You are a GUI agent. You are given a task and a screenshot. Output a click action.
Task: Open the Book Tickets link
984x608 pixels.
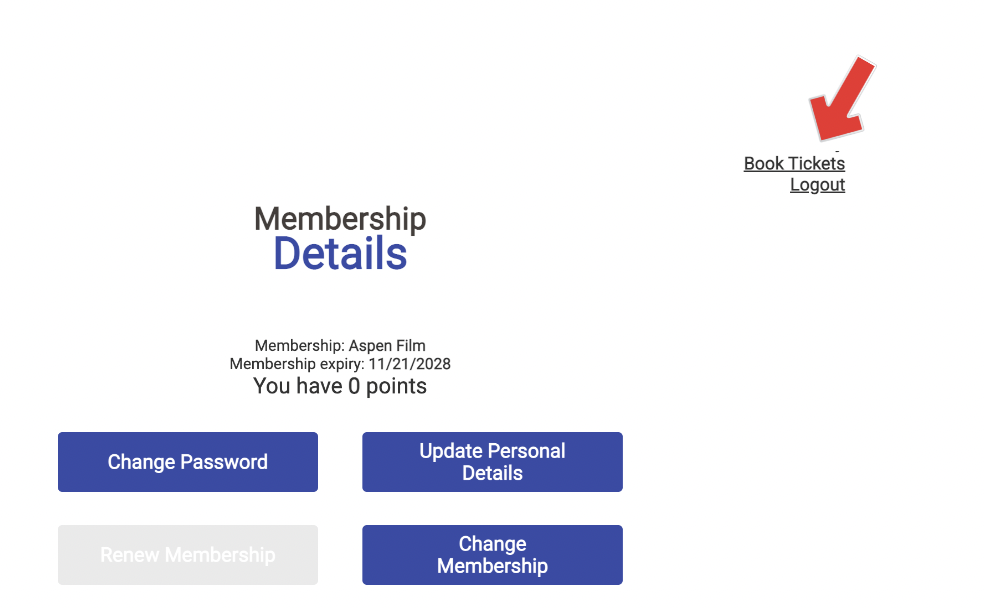coord(794,163)
